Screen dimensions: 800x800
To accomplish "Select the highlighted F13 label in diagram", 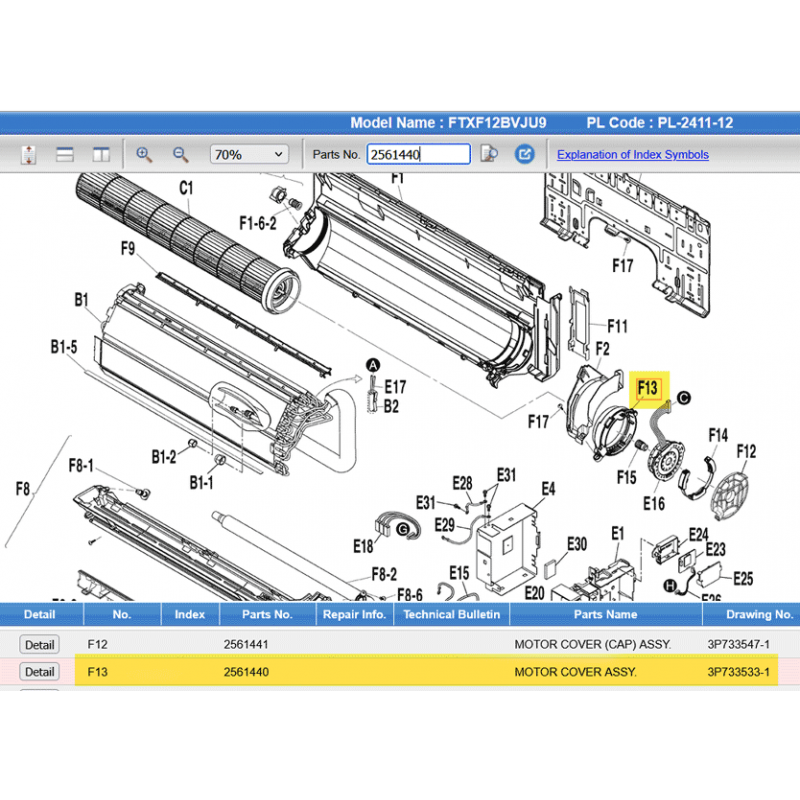I will [647, 388].
